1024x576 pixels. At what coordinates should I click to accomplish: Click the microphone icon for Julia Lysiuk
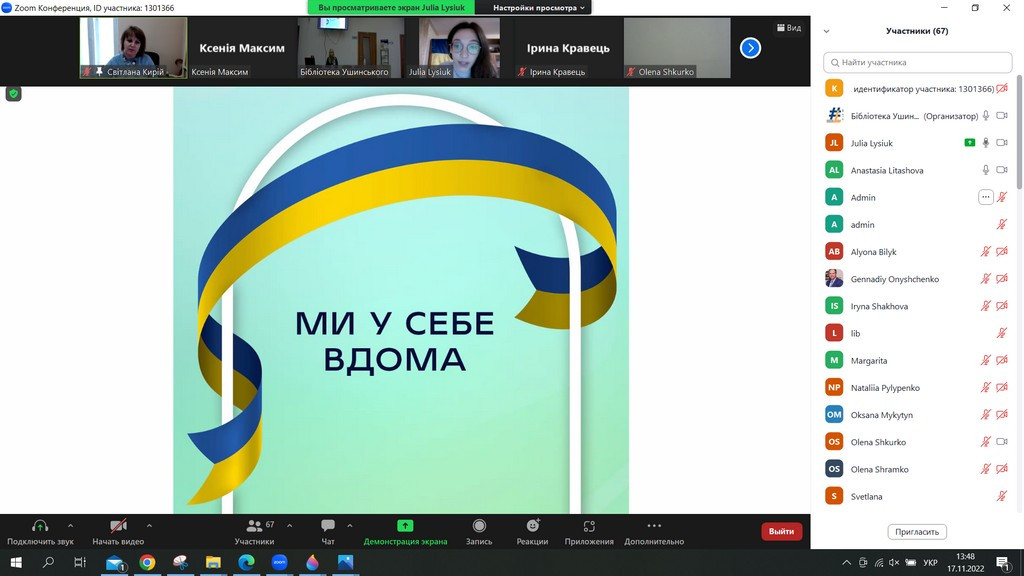pos(985,143)
